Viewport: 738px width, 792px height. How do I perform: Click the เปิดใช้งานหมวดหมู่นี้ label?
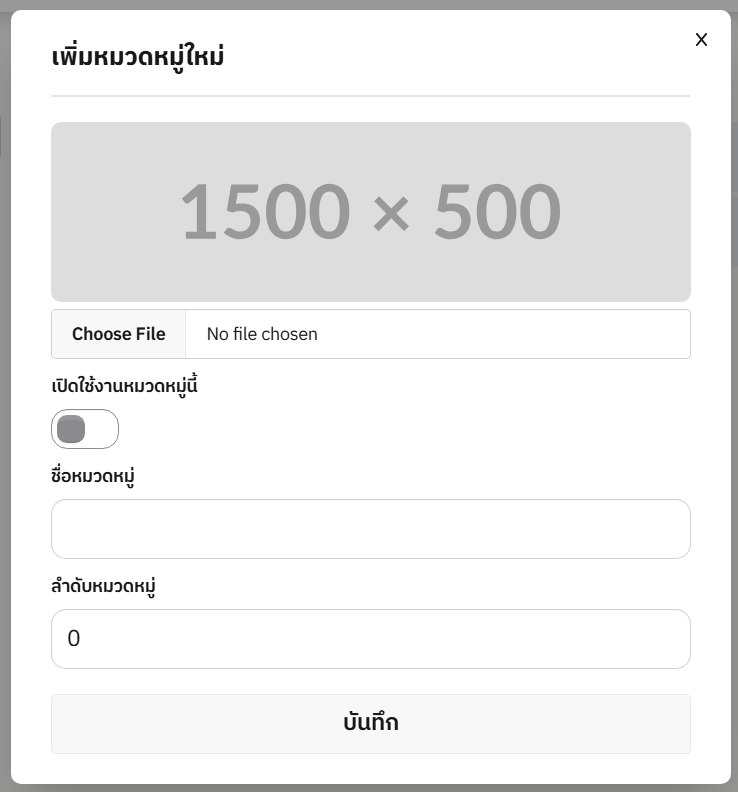click(125, 386)
